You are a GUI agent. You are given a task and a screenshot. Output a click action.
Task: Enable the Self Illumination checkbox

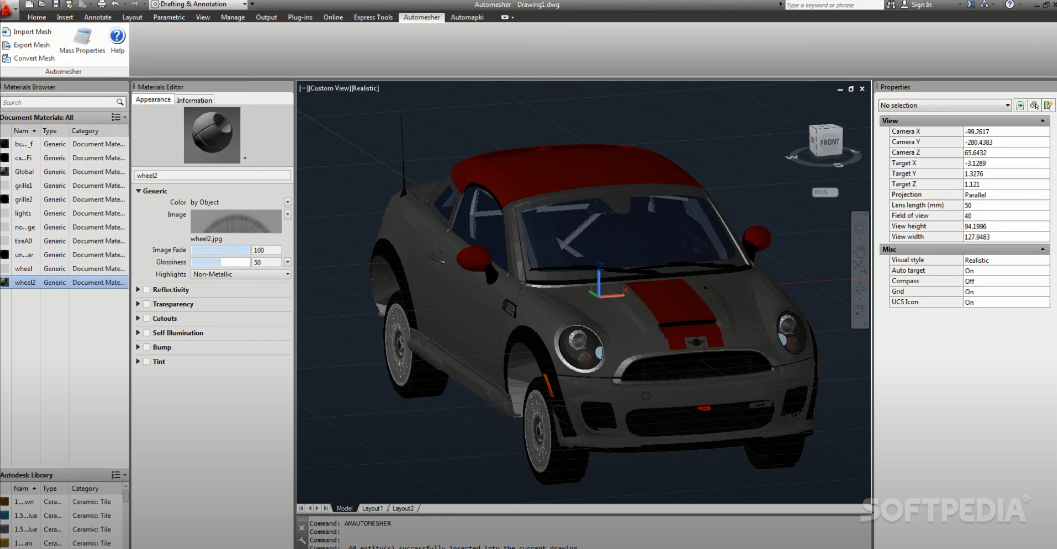[x=146, y=333]
